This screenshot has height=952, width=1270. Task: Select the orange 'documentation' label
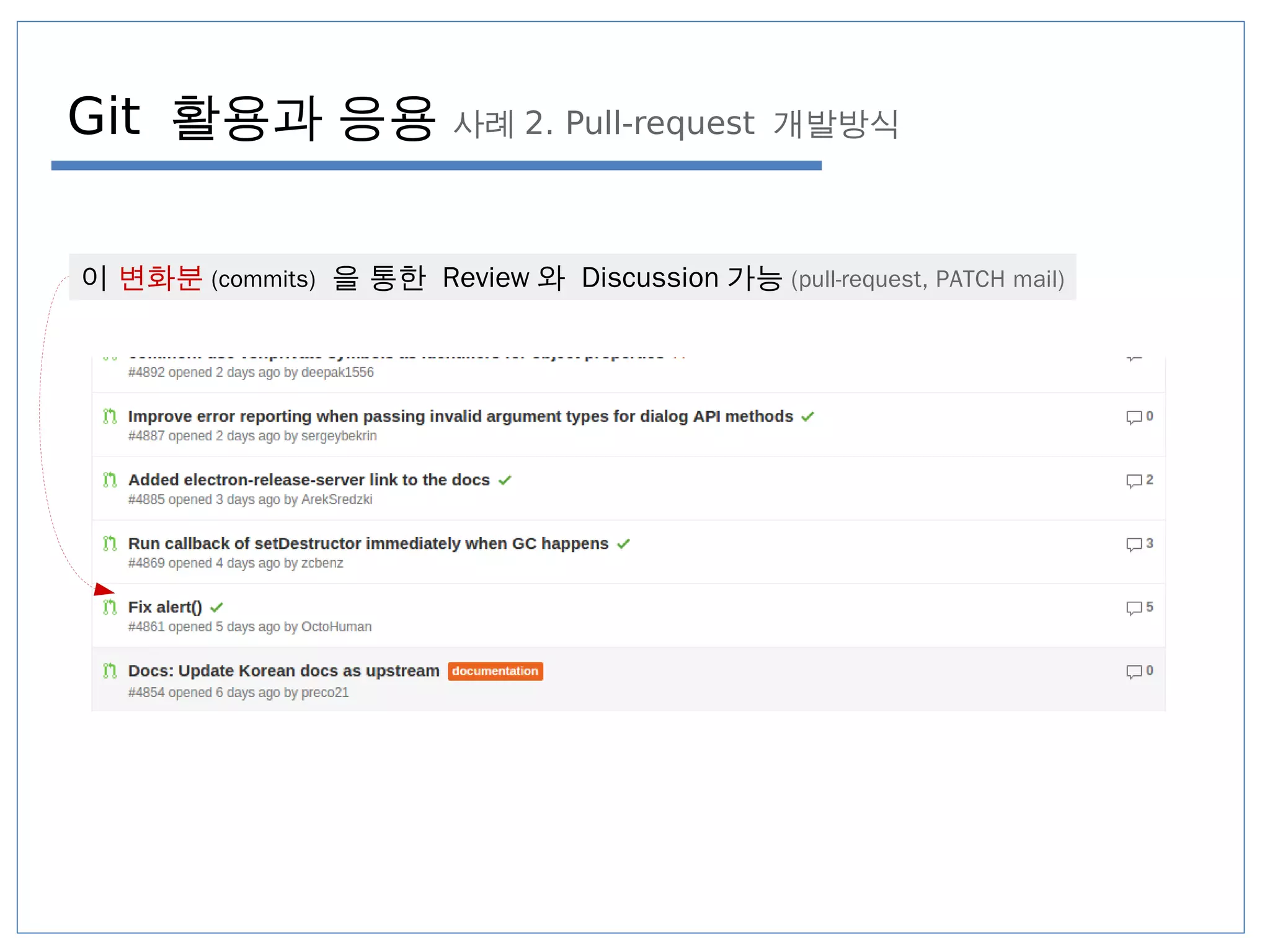click(x=495, y=671)
